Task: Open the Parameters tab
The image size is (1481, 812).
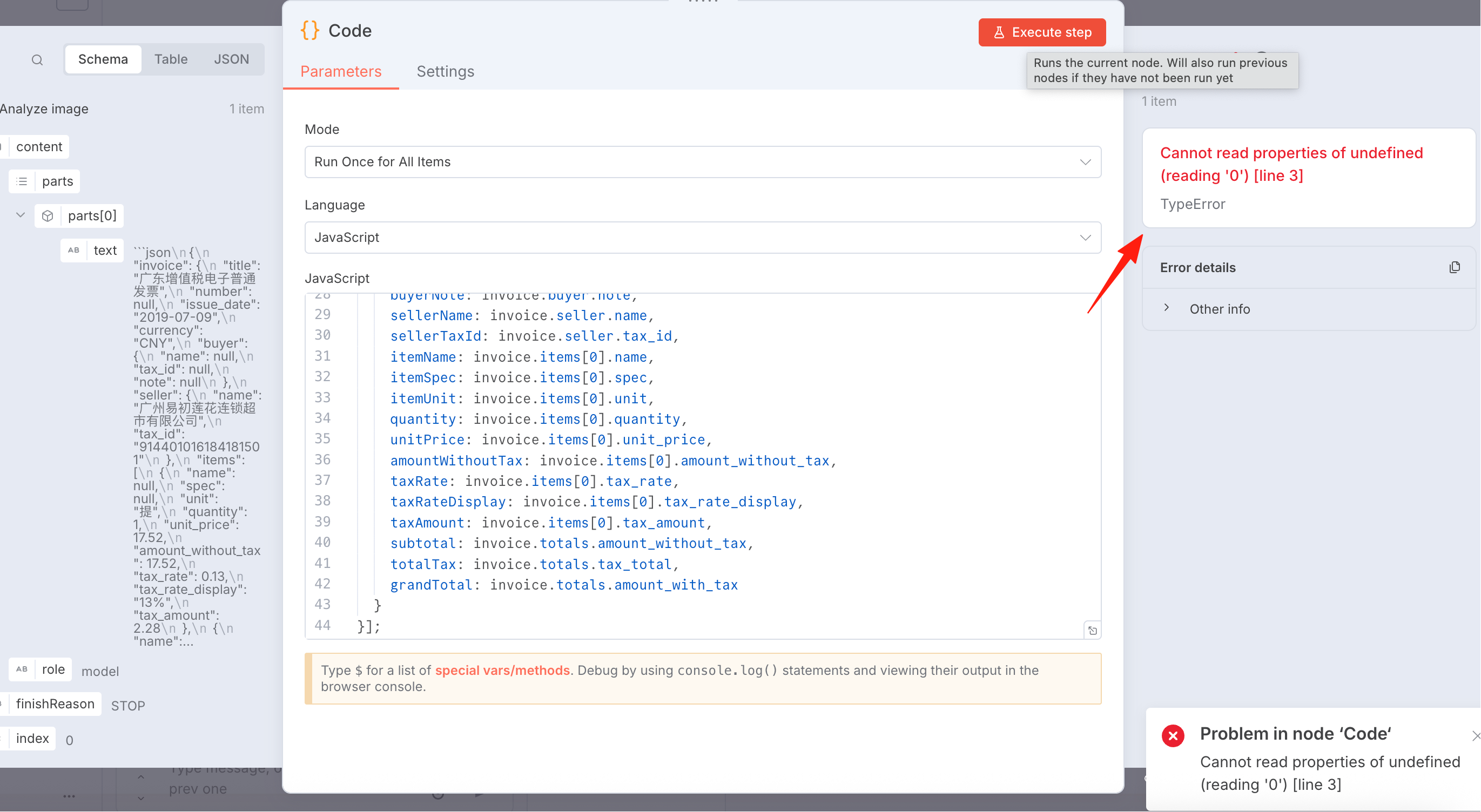Action: point(341,71)
